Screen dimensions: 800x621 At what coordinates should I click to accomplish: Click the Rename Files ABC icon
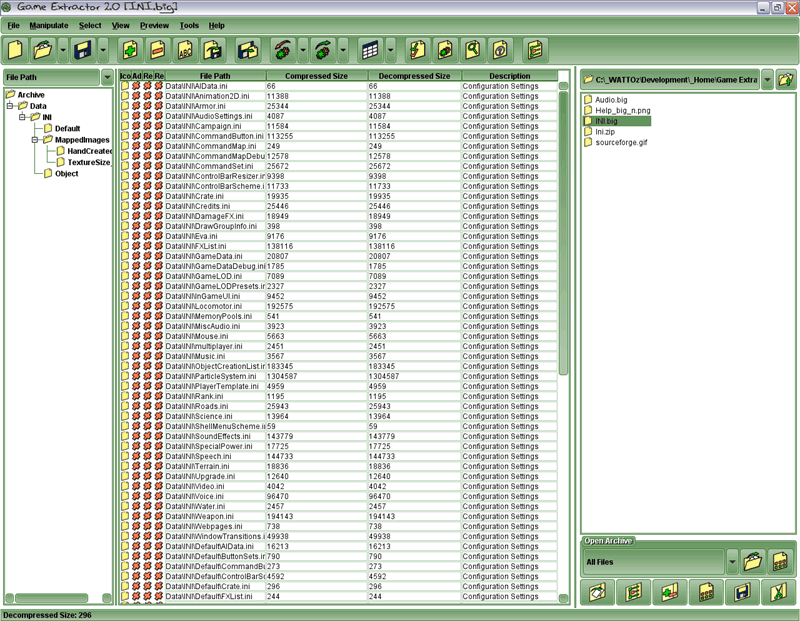(185, 49)
